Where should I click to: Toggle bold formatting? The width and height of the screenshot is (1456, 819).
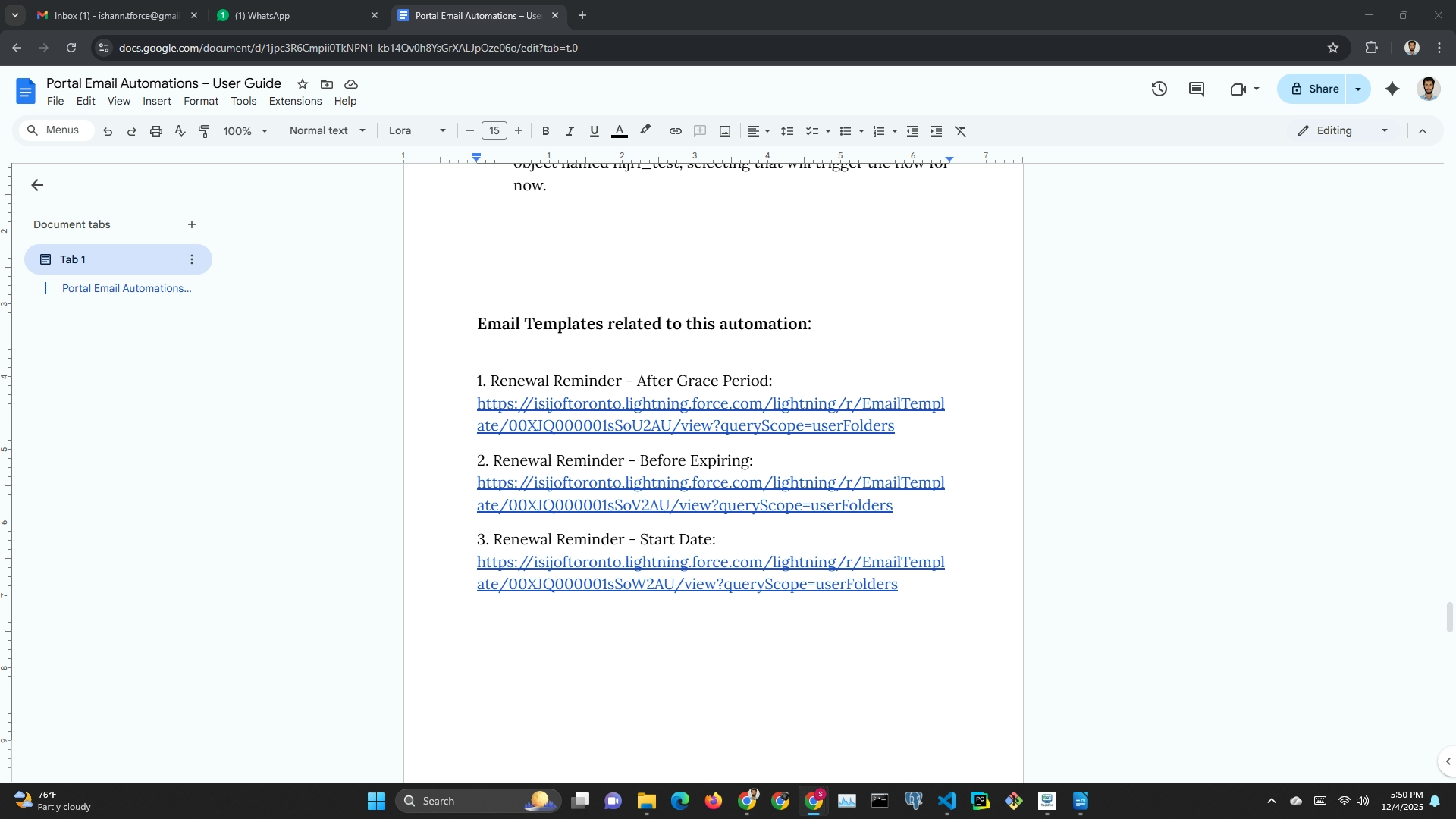(x=545, y=131)
